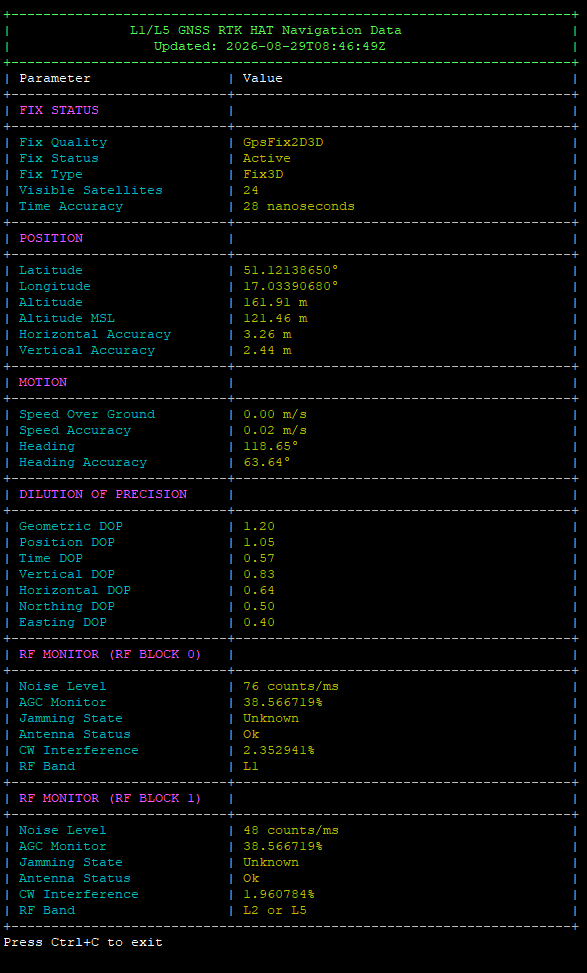587x973 pixels.
Task: Click the 'Speed Over Ground' parameter label
Action: click(x=87, y=415)
